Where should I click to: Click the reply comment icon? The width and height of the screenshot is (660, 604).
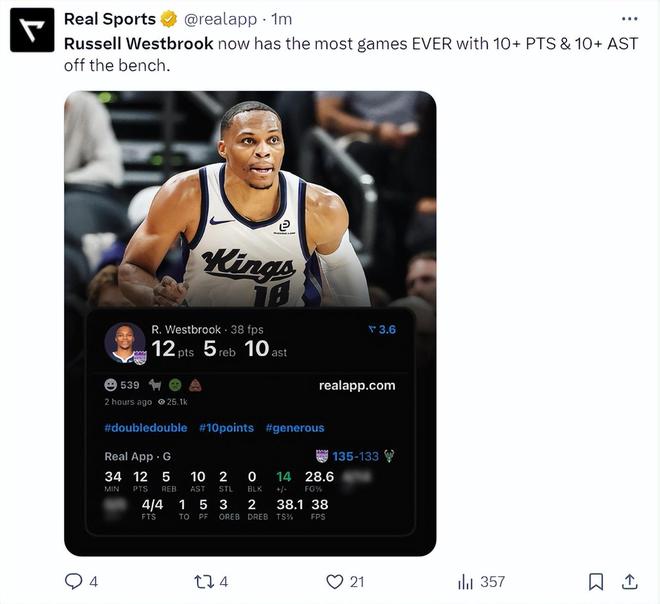(73, 581)
